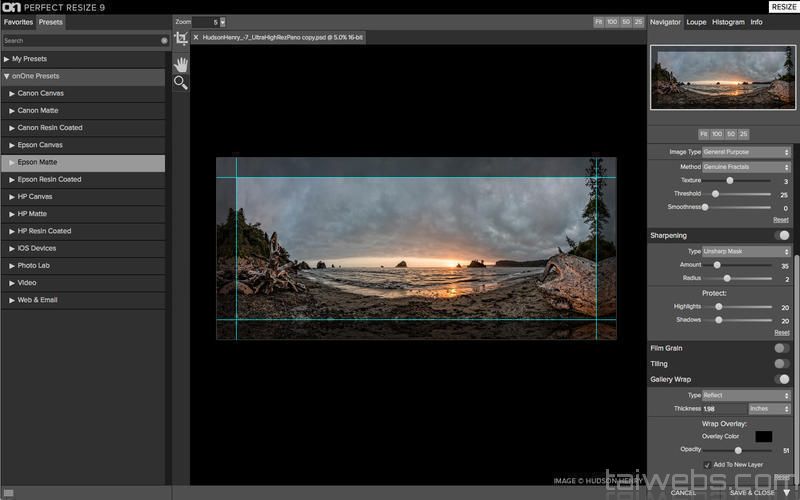The image size is (800, 500).
Task: Click the onOne logo icon
Action: point(13,7)
